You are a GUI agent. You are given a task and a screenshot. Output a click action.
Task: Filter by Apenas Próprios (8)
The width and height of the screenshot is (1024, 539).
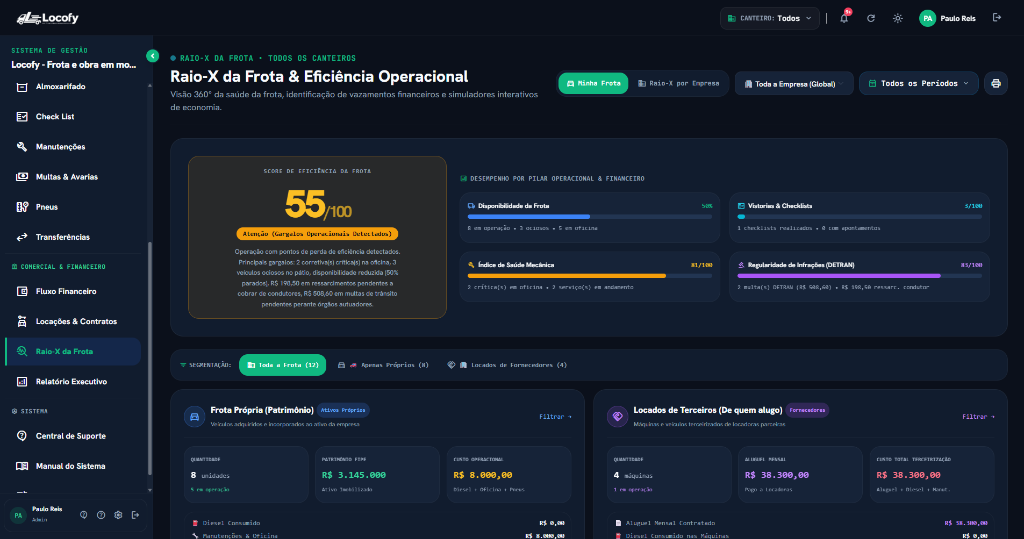coord(383,365)
